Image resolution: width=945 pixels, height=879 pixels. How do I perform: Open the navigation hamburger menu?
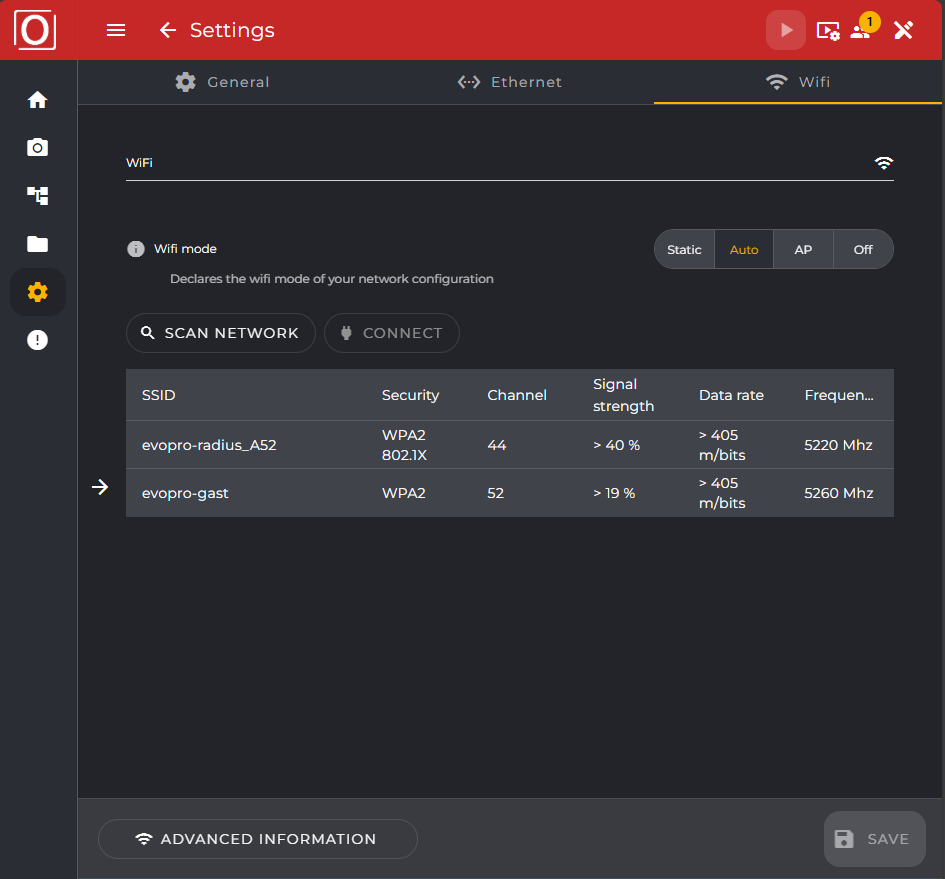pos(116,30)
